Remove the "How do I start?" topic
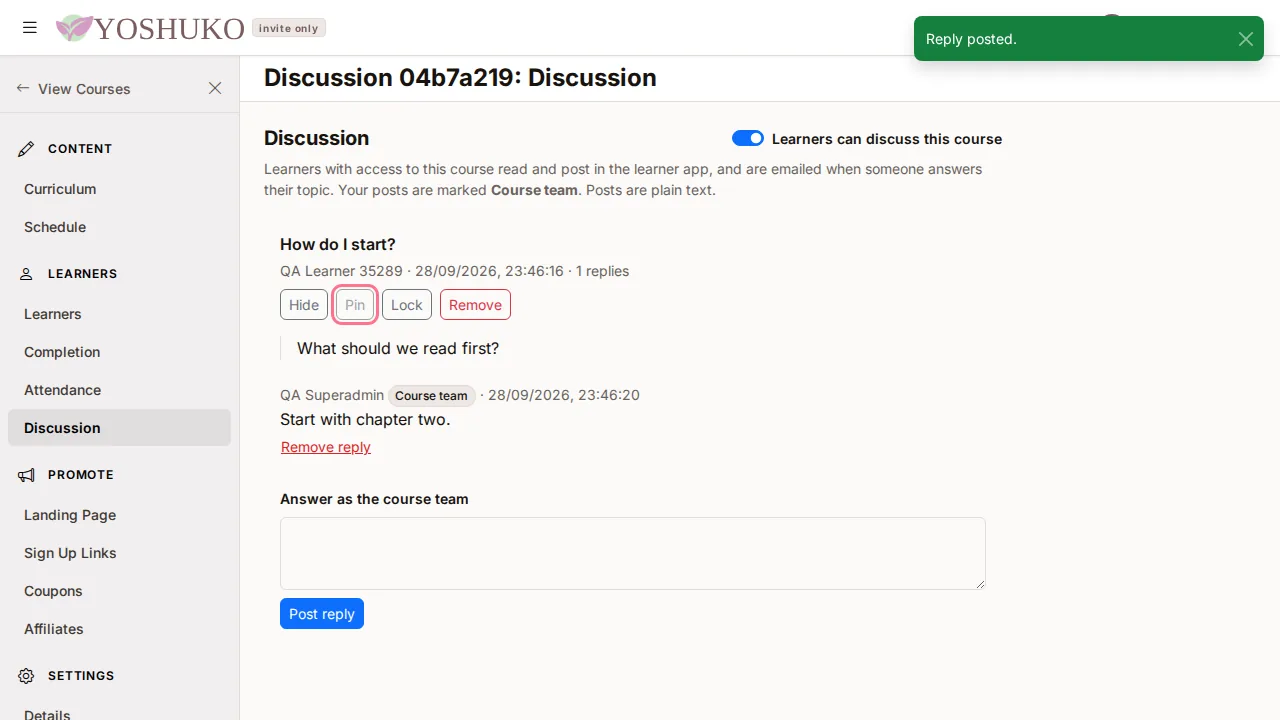 475,305
